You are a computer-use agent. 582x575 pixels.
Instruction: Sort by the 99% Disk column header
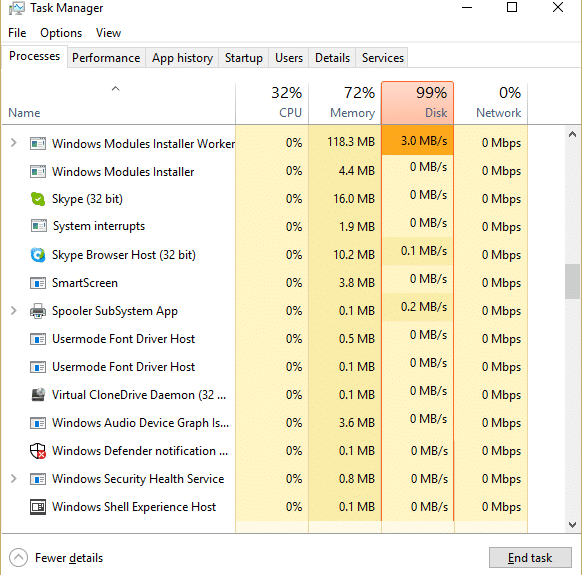tap(418, 103)
